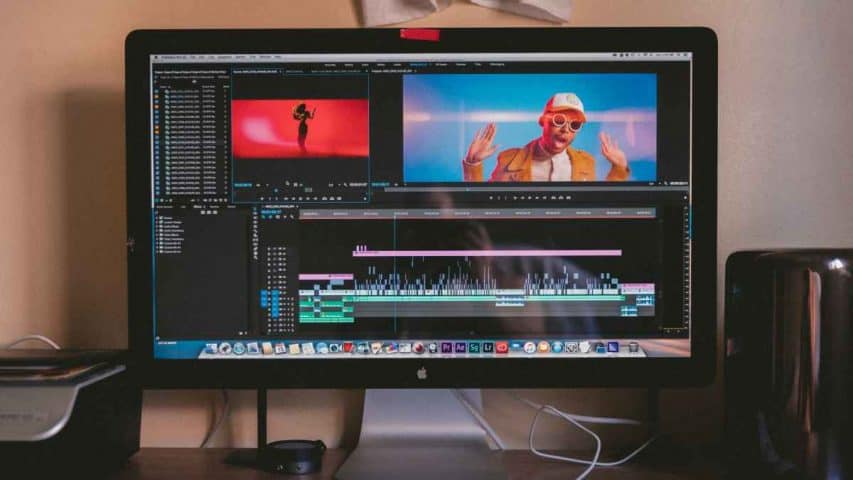Viewport: 853px width, 480px height.
Task: Click the Lightroom icon in the dock
Action: point(488,347)
